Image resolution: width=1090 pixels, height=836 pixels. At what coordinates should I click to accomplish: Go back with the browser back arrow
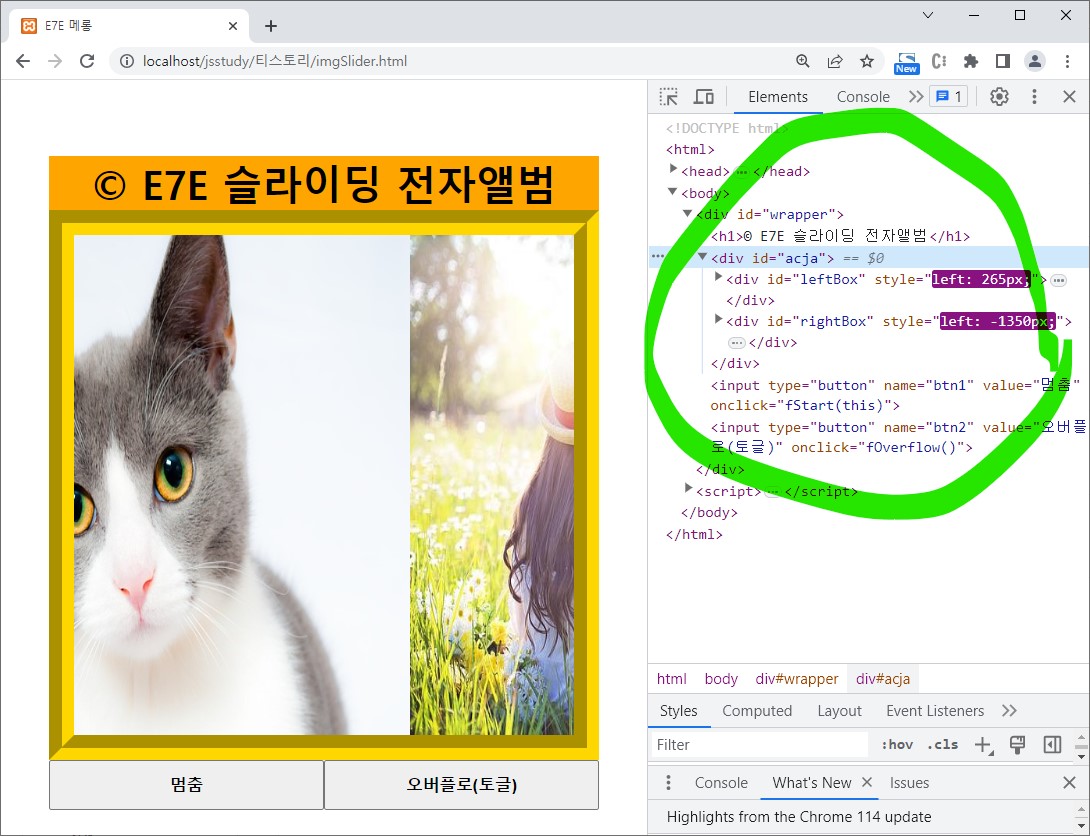point(23,61)
